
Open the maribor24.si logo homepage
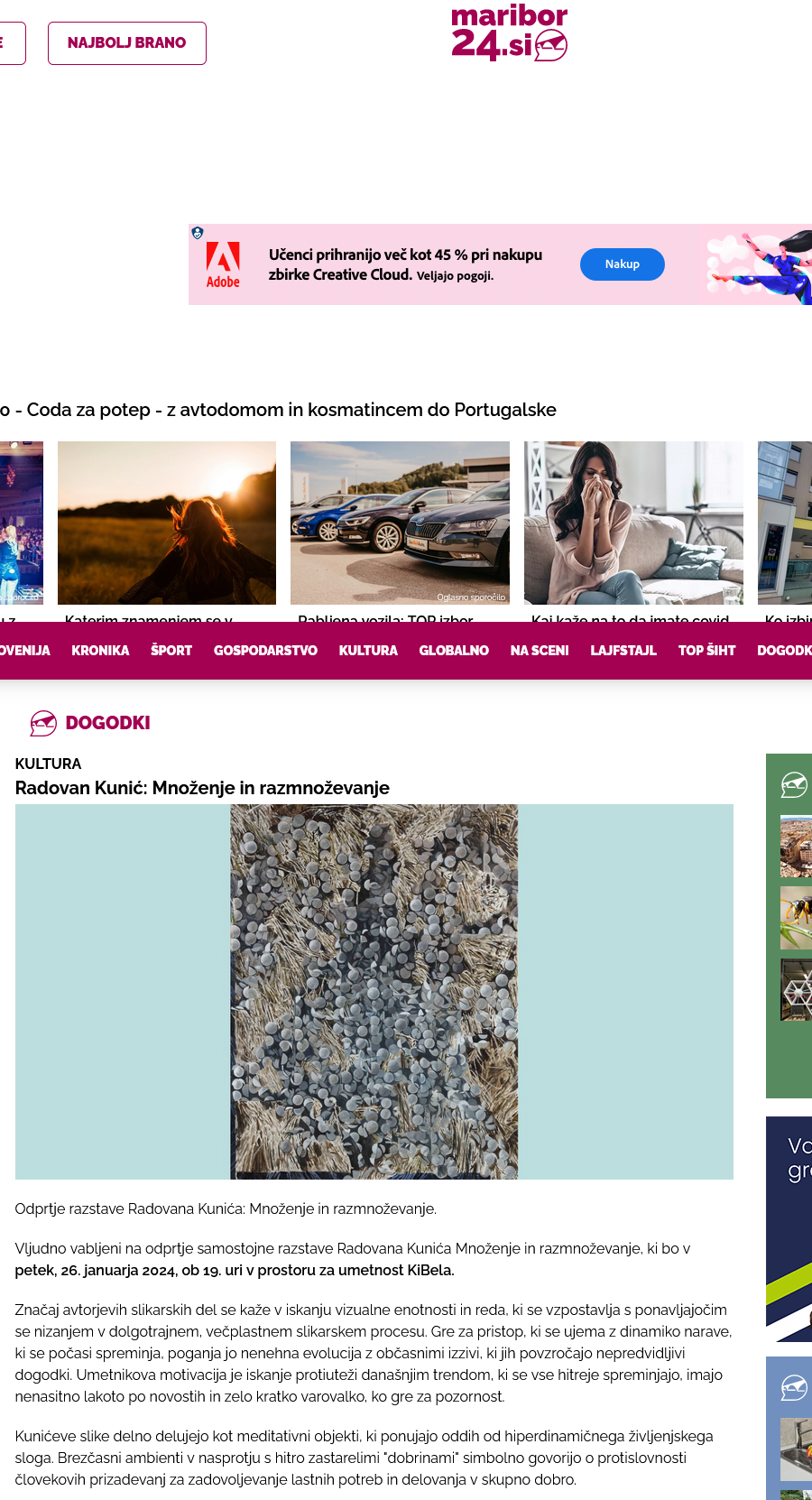509,32
